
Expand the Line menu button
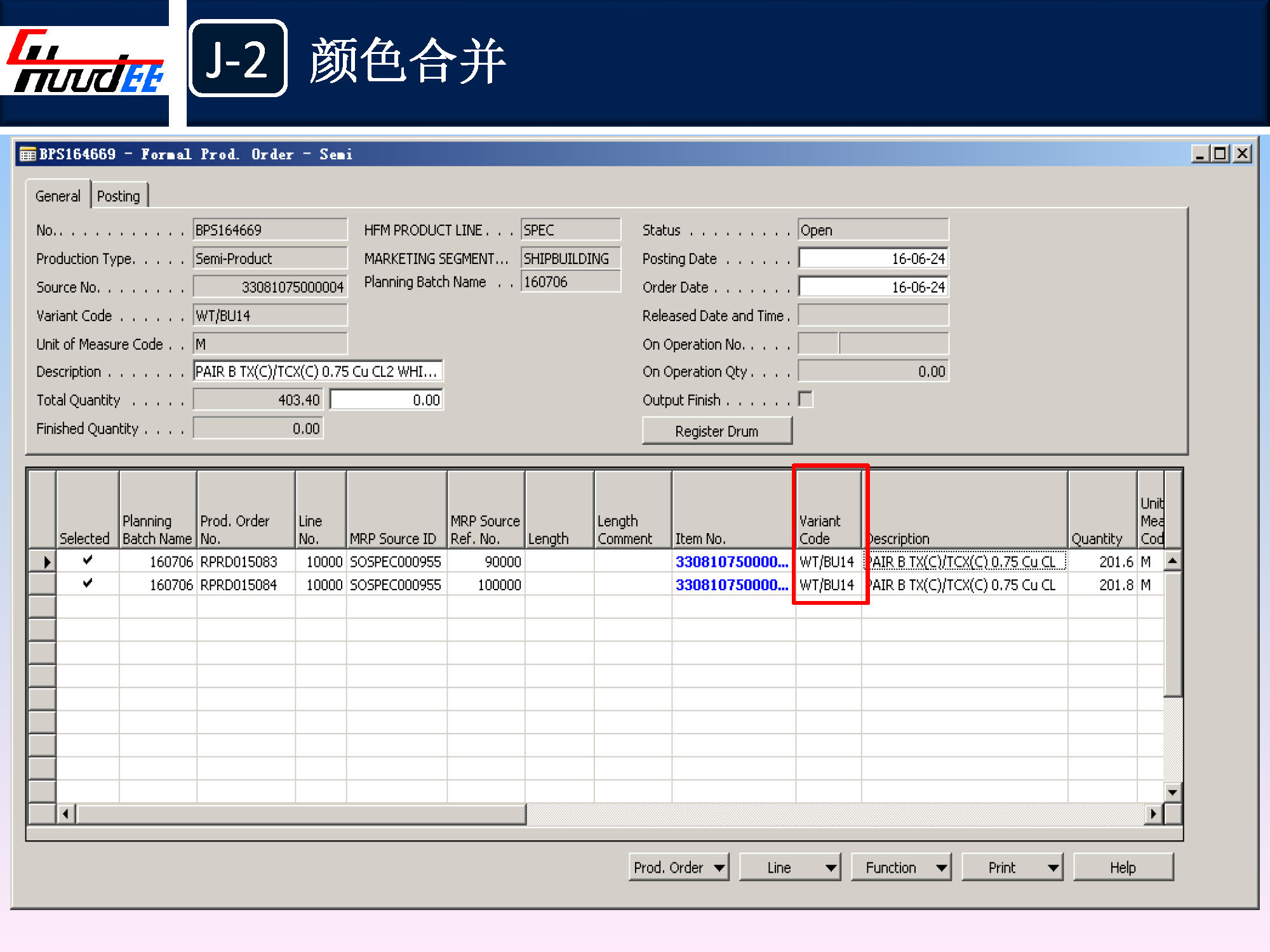[789, 867]
